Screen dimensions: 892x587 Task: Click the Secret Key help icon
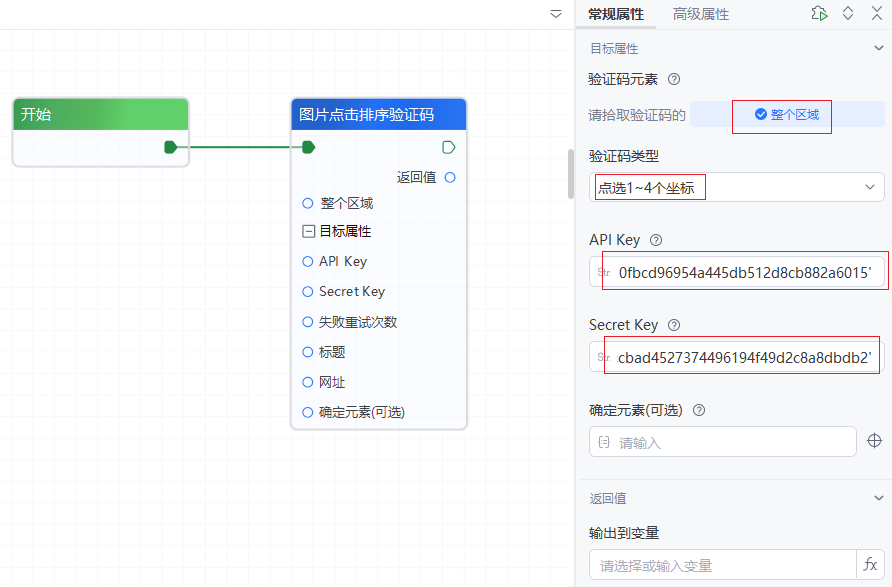pyautogui.click(x=674, y=325)
